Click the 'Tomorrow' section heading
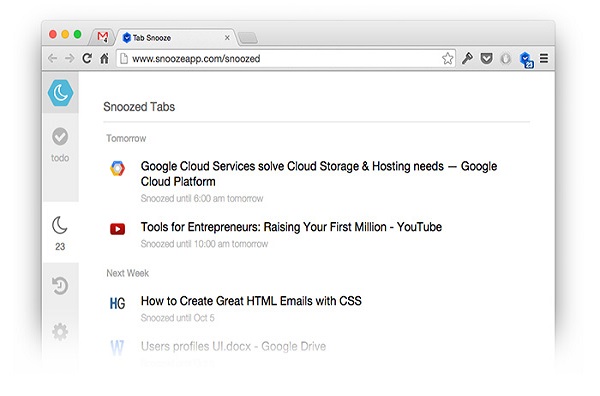Screen dimensions: 600x396 coord(126,138)
